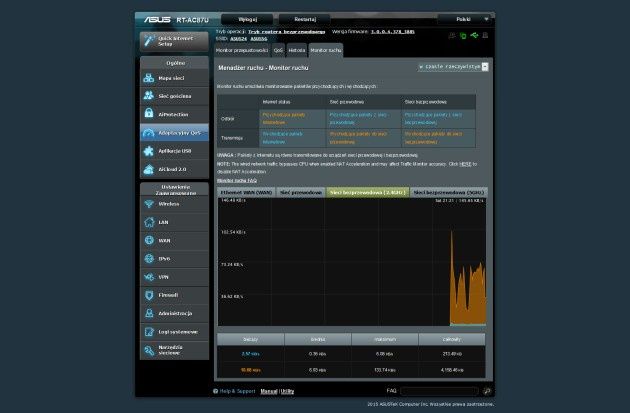Screen dimensions: 630x413
Task: Click 'bieżący' column header in stats table
Action: tap(251, 339)
